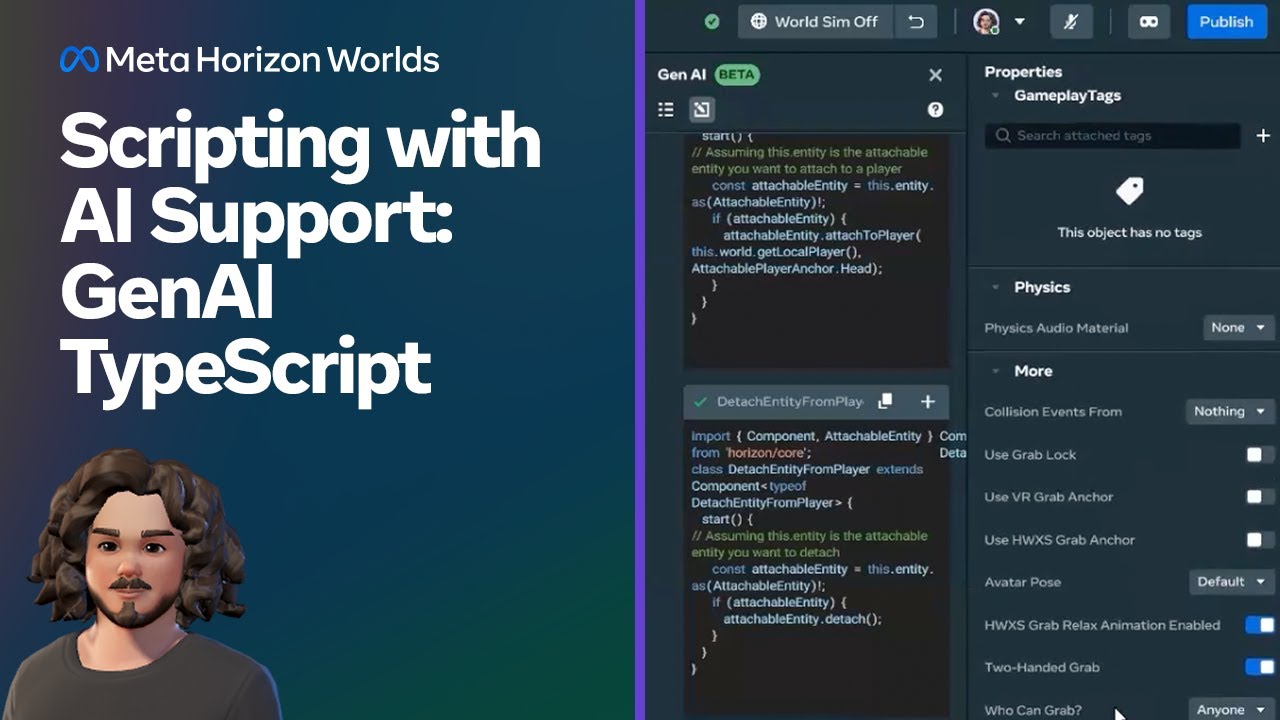The image size is (1280, 720).
Task: Toggle the muted microphone icon
Action: [x=1071, y=21]
